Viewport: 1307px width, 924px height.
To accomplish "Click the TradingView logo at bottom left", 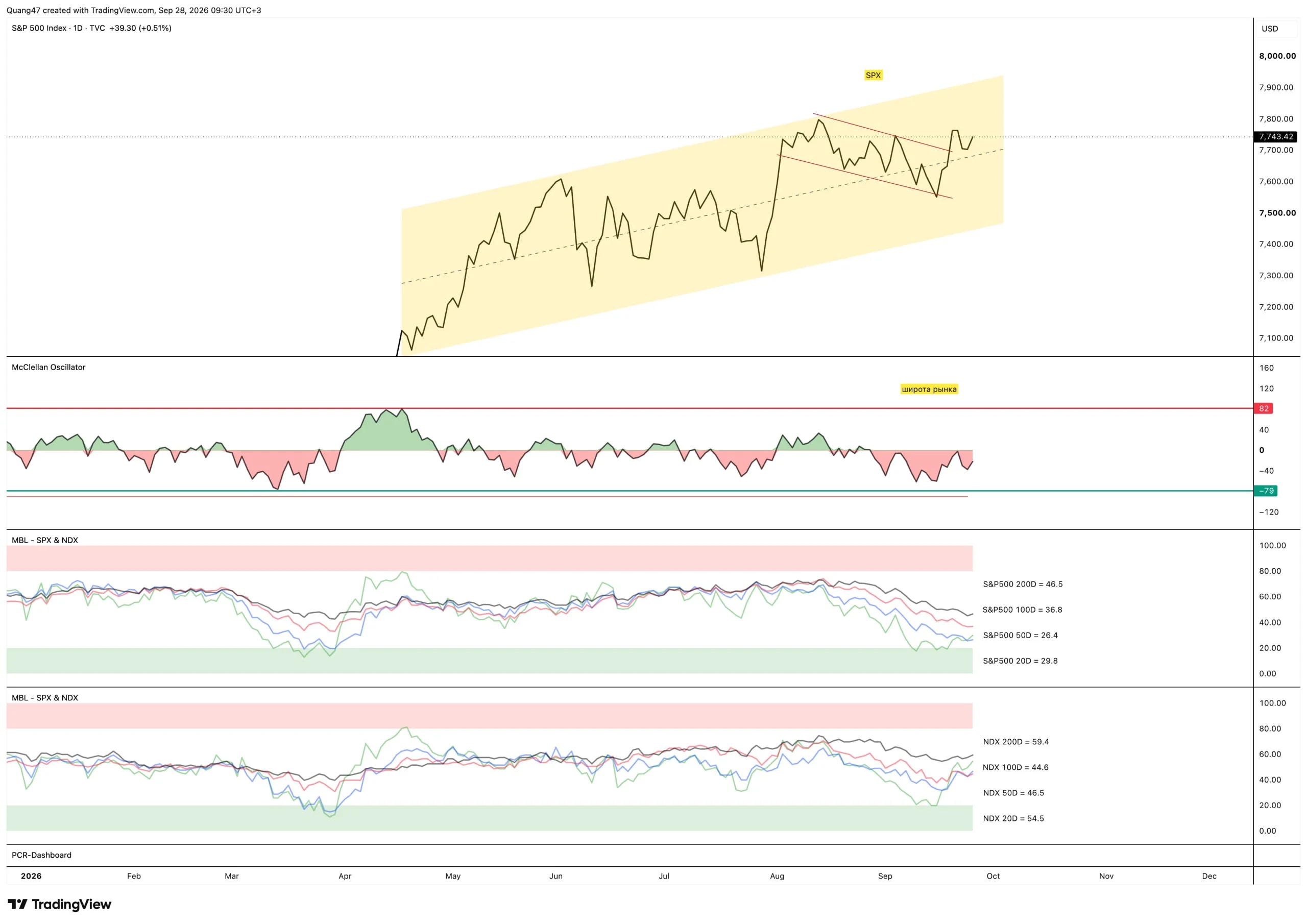I will (59, 904).
